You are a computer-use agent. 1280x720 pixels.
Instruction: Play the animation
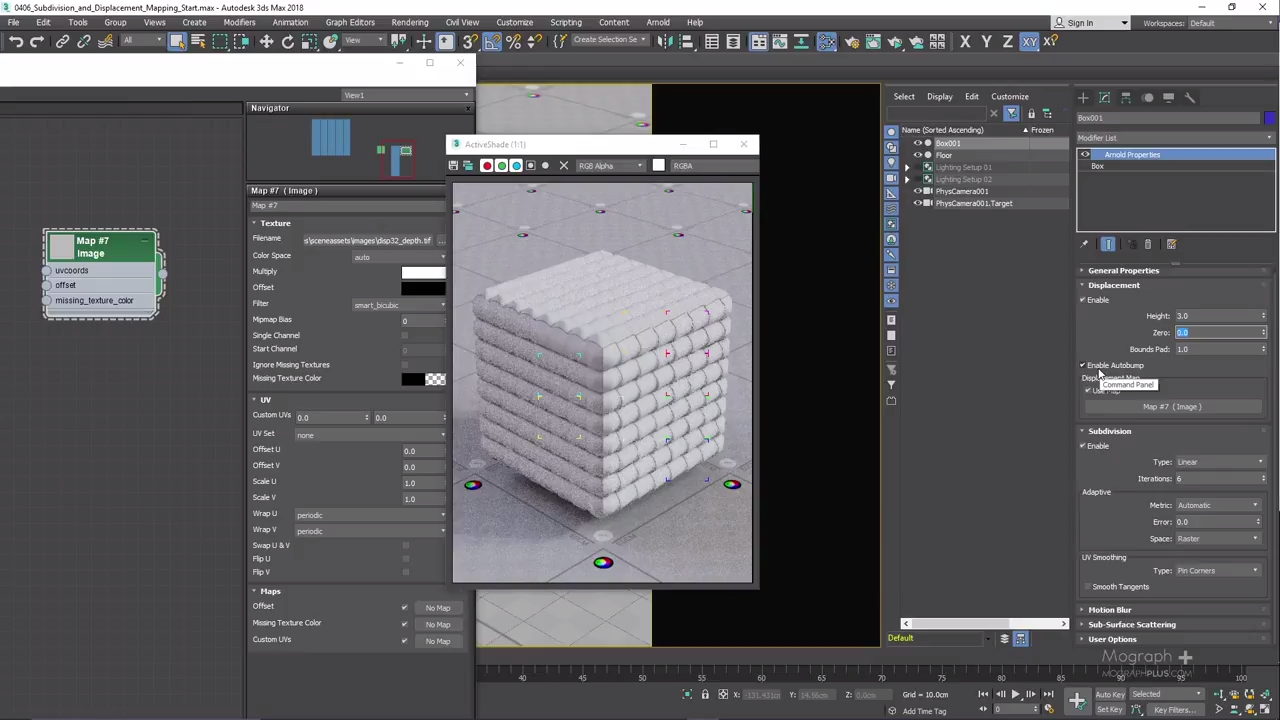pos(1015,695)
